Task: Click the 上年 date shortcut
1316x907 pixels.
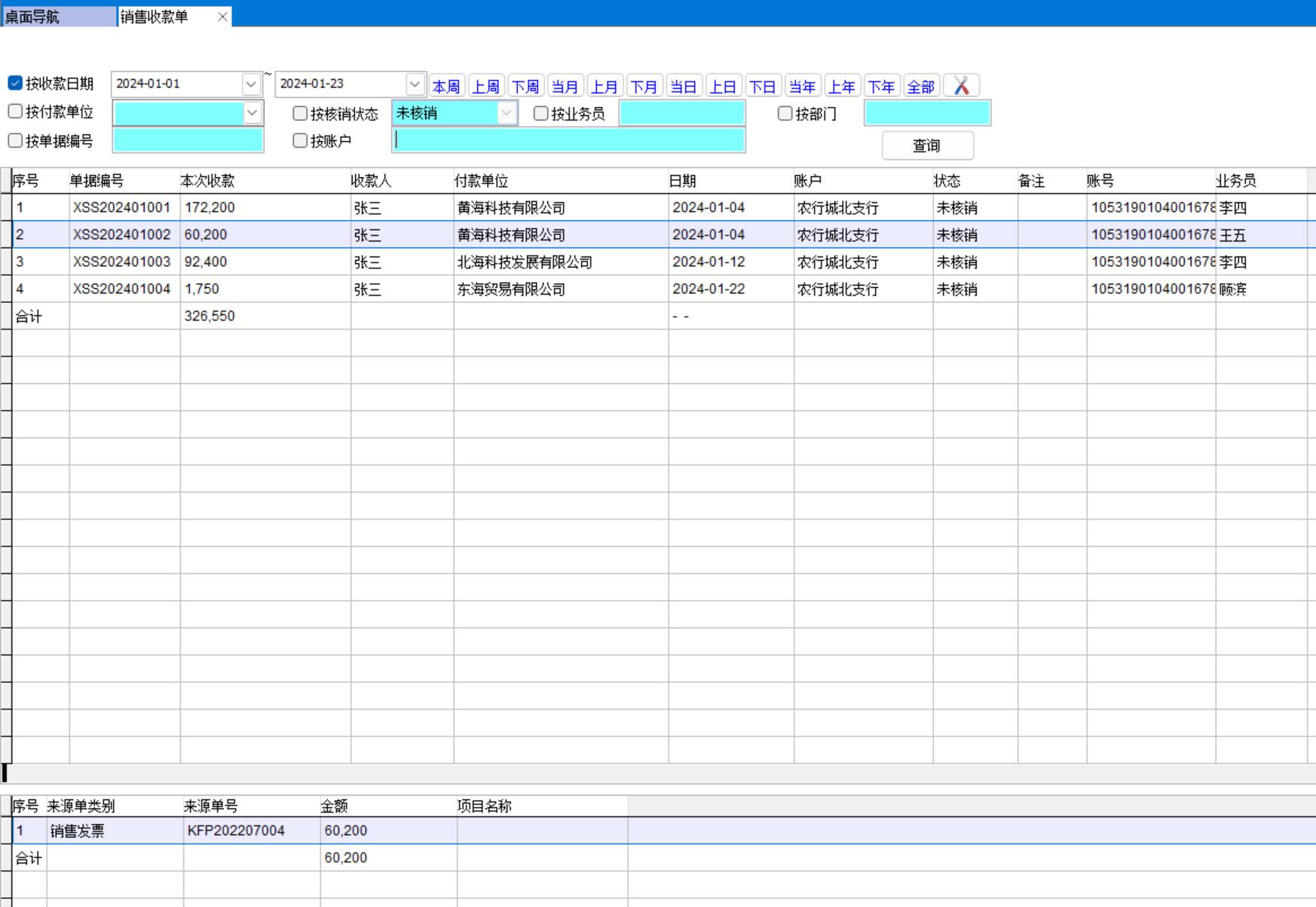Action: tap(841, 87)
